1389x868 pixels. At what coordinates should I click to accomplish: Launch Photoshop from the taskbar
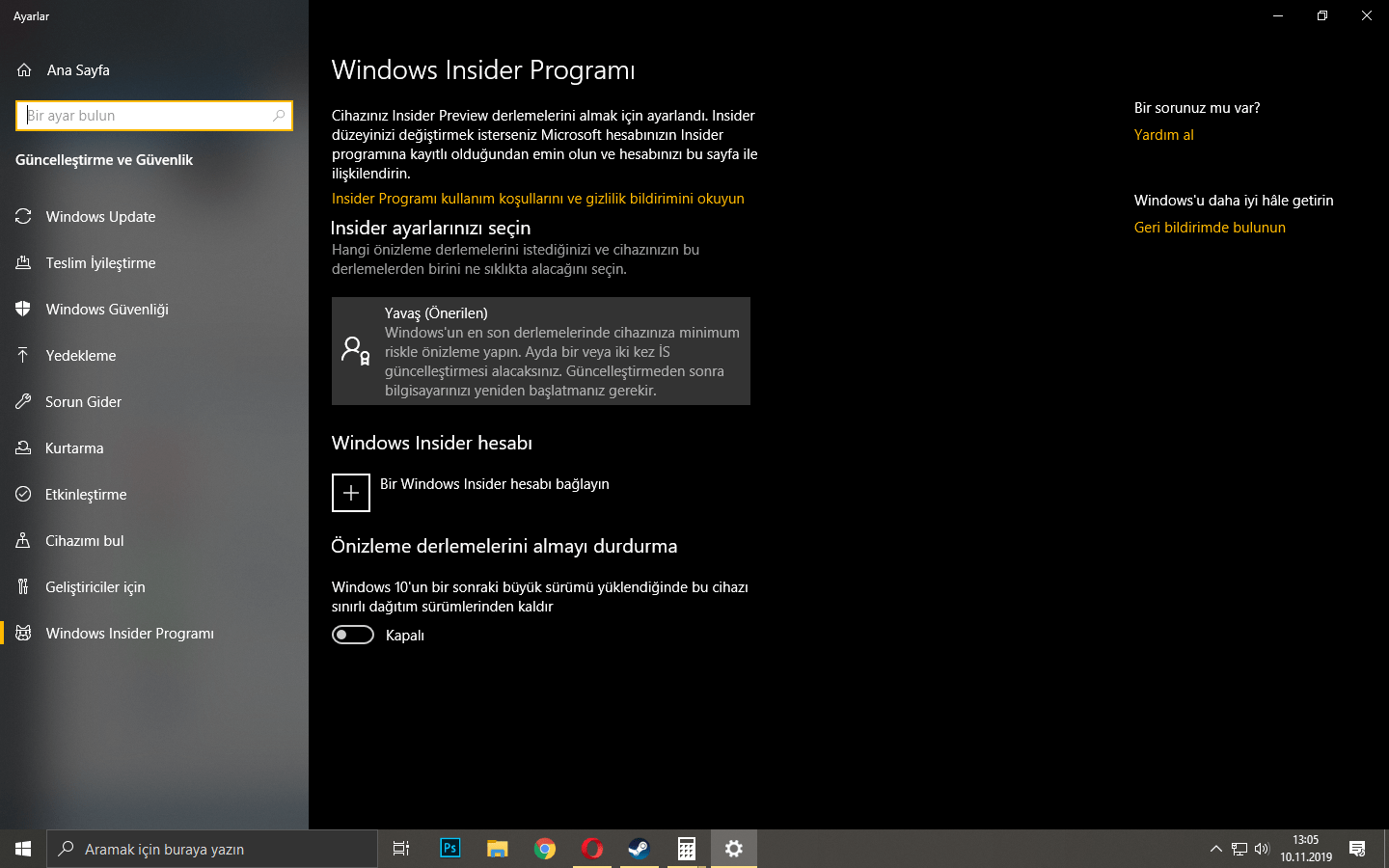click(449, 849)
